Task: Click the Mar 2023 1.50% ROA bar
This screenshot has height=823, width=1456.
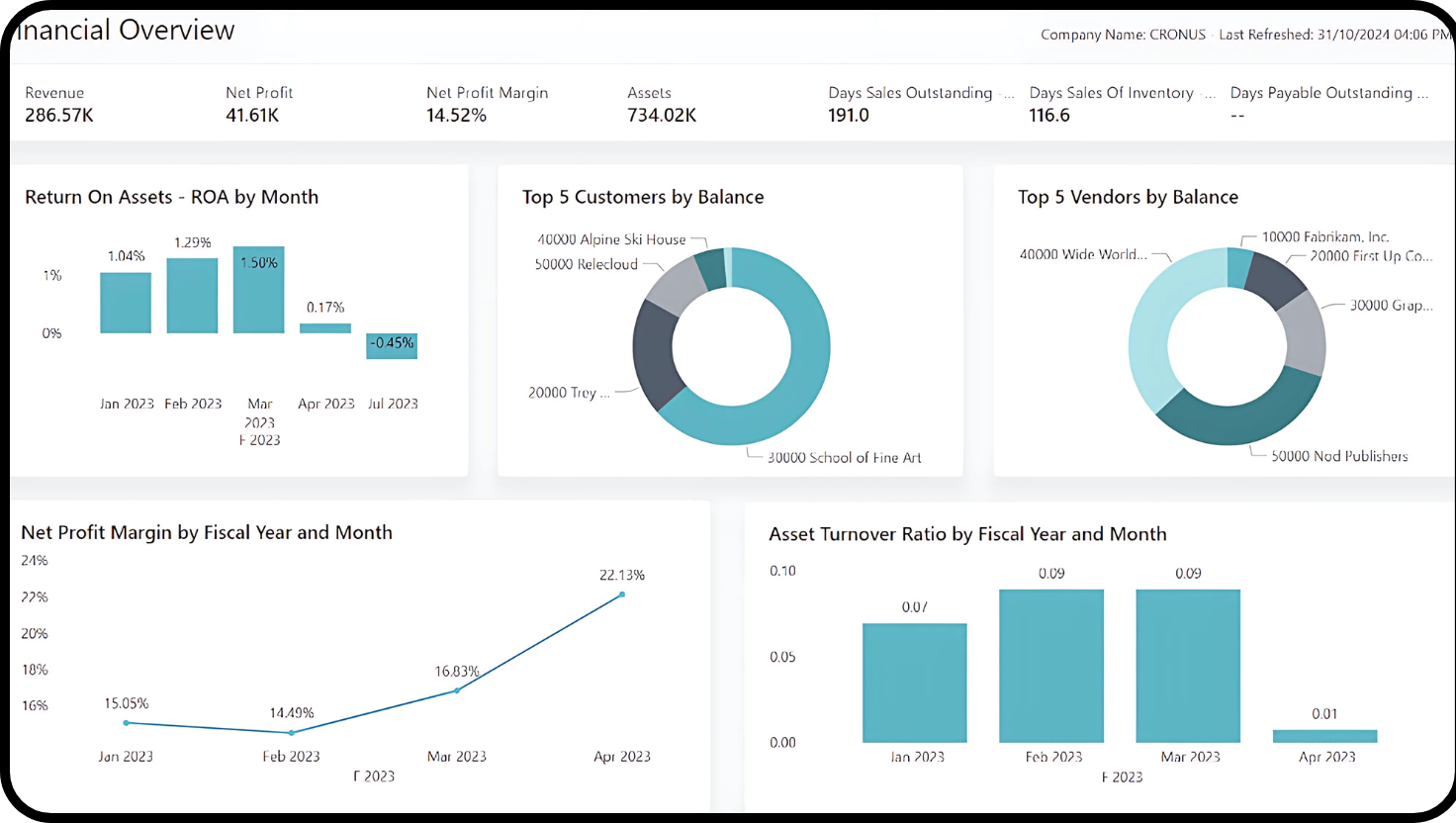Action: coord(258,290)
